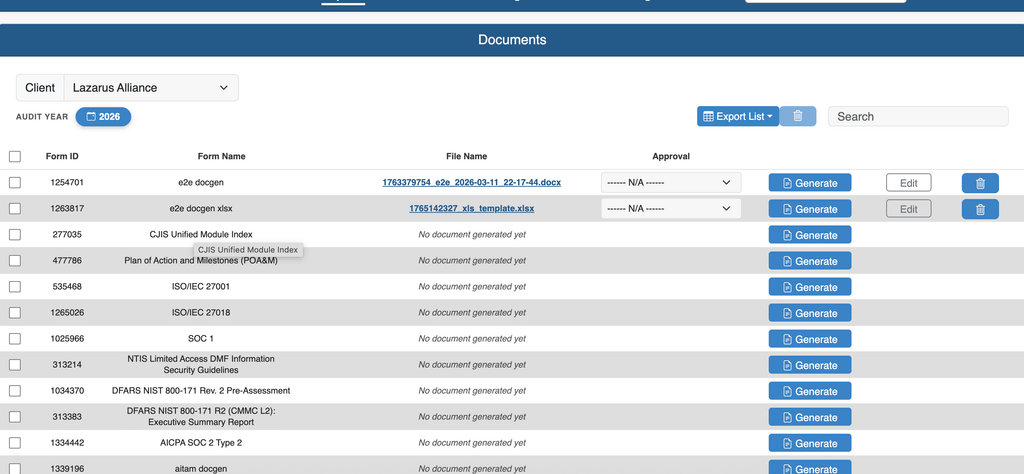The image size is (1024, 474).
Task: Tick the ISO/IEC 27018 row checkbox
Action: 15,313
